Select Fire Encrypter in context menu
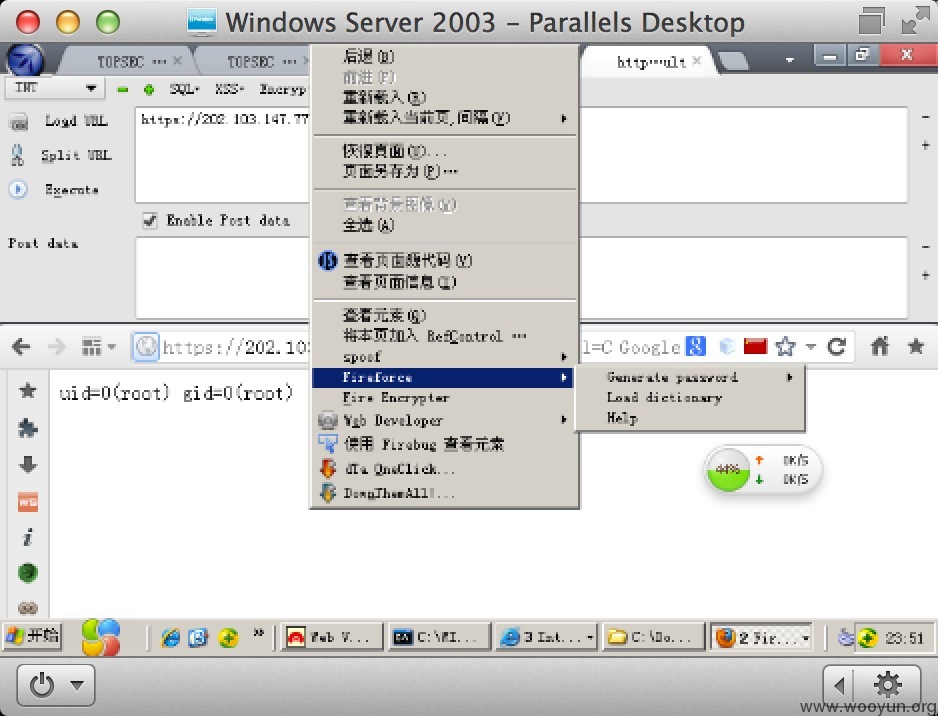 click(444, 398)
